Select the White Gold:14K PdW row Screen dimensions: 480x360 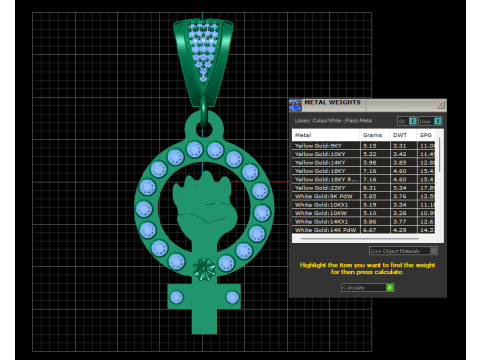pos(364,230)
